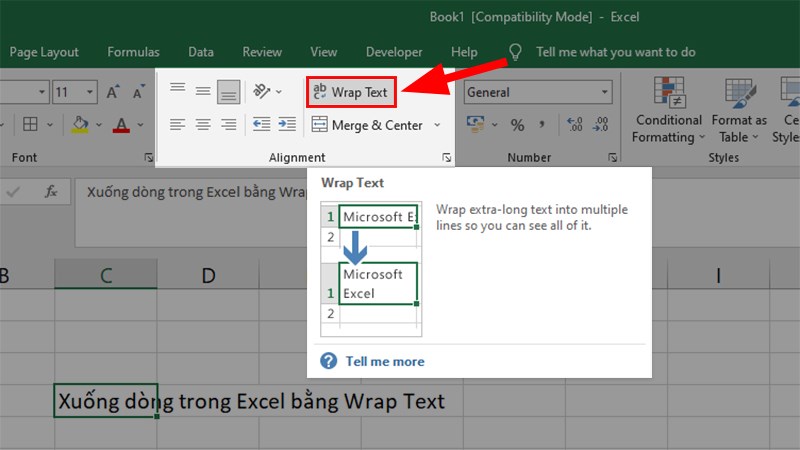Apply Percent Style to the cell

[x=517, y=125]
